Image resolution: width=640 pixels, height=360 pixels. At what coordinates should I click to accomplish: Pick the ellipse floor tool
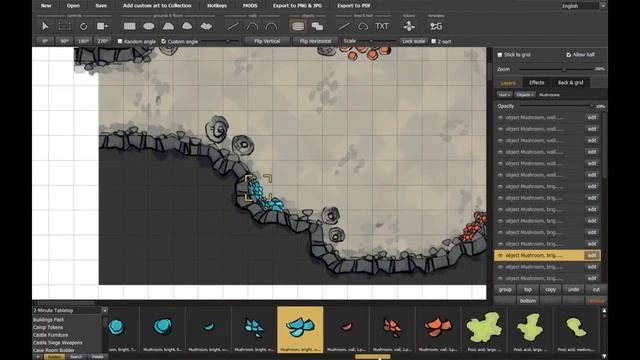click(149, 26)
